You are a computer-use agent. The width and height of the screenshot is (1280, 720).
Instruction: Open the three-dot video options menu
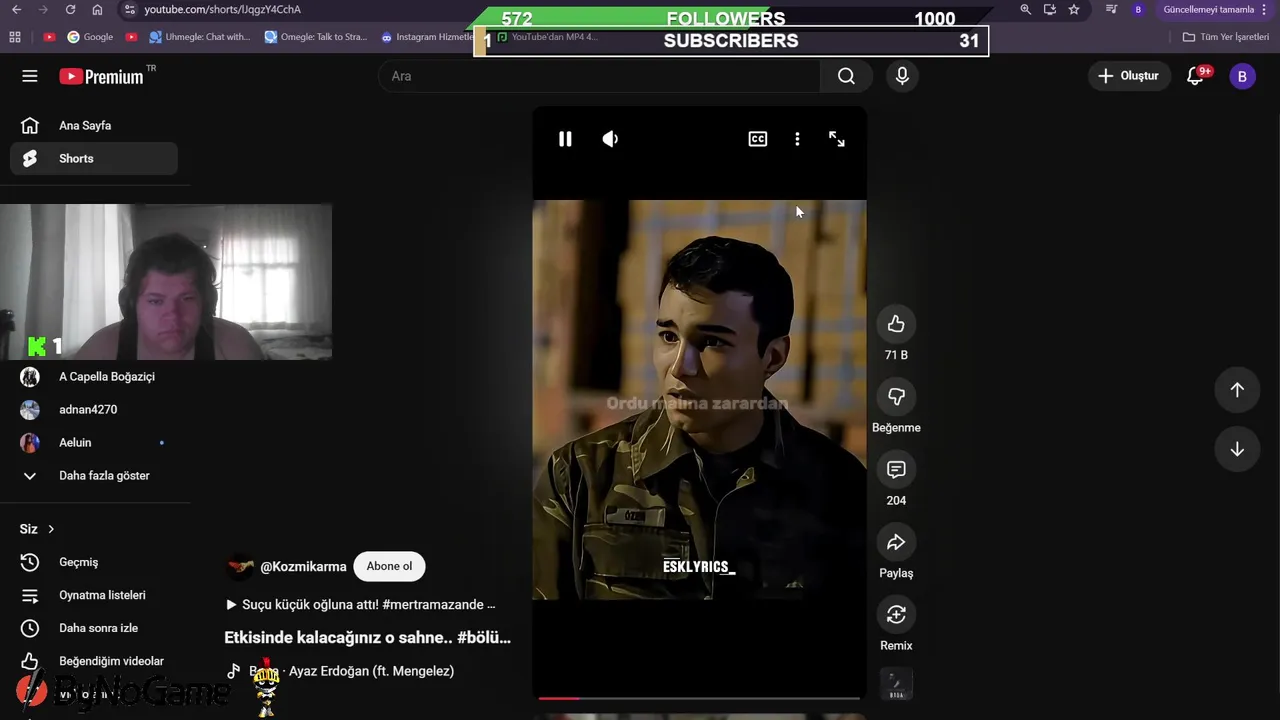click(x=797, y=139)
